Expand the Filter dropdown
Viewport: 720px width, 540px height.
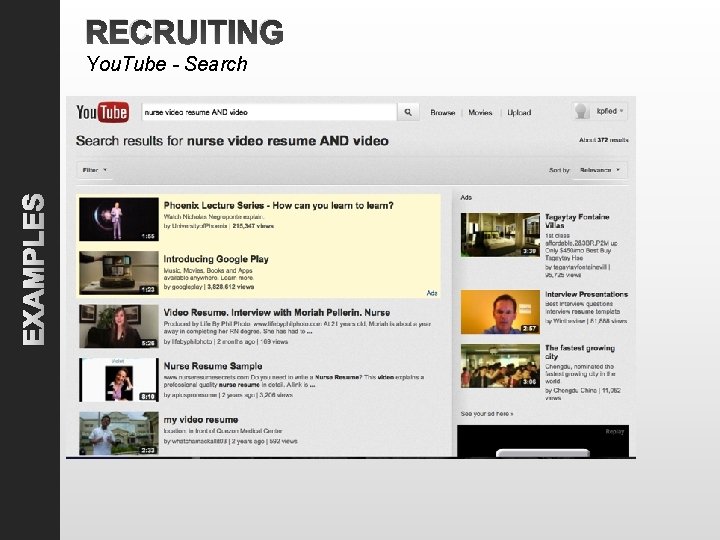[95, 170]
